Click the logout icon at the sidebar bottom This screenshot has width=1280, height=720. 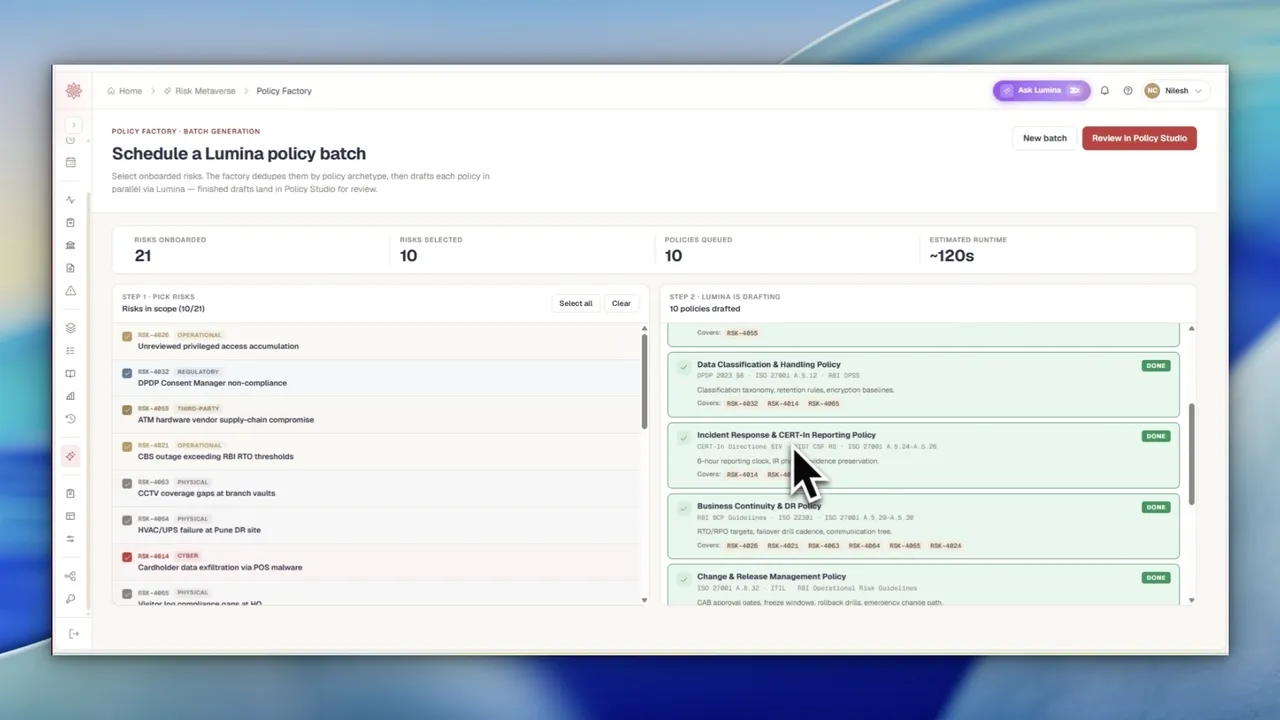73,634
